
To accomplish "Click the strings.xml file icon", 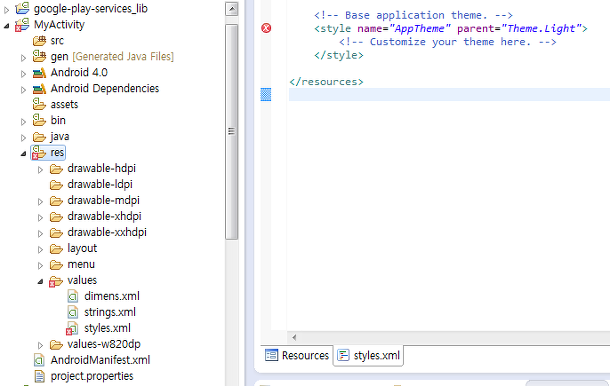I will tap(73, 312).
